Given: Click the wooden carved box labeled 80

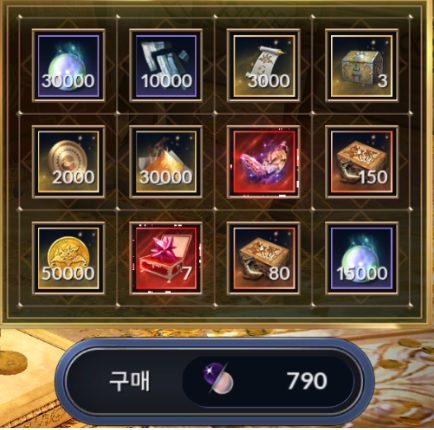Looking at the screenshot, I should click(x=263, y=258).
